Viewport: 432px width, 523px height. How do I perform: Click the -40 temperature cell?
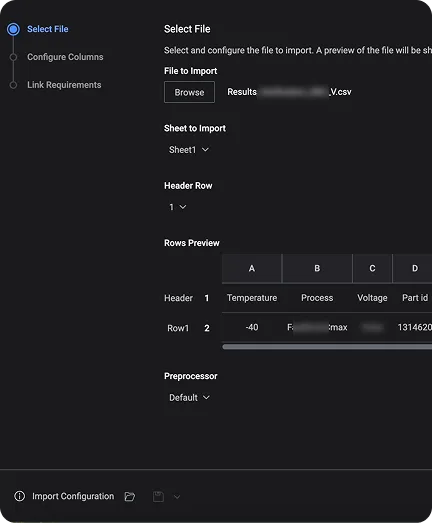[x=252, y=328]
